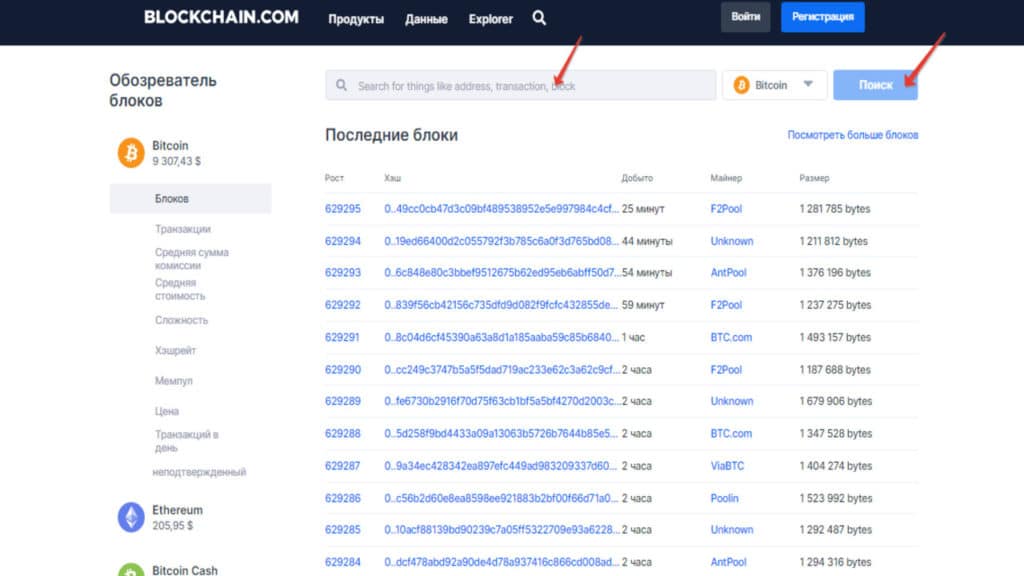Open Хэшрейт sidebar section
Image resolution: width=1024 pixels, height=576 pixels.
tap(175, 351)
